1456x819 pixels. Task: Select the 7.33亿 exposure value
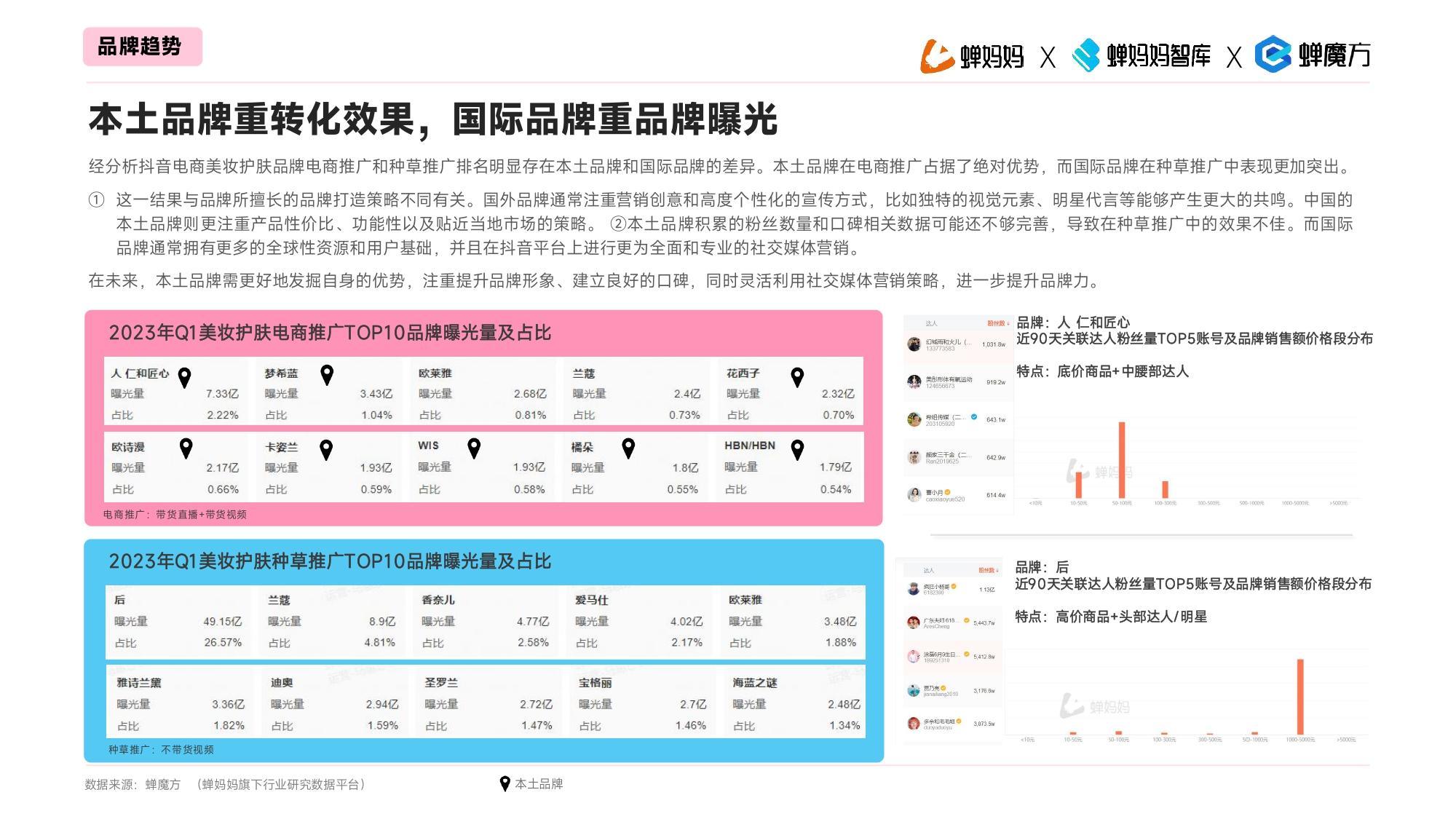pos(222,394)
